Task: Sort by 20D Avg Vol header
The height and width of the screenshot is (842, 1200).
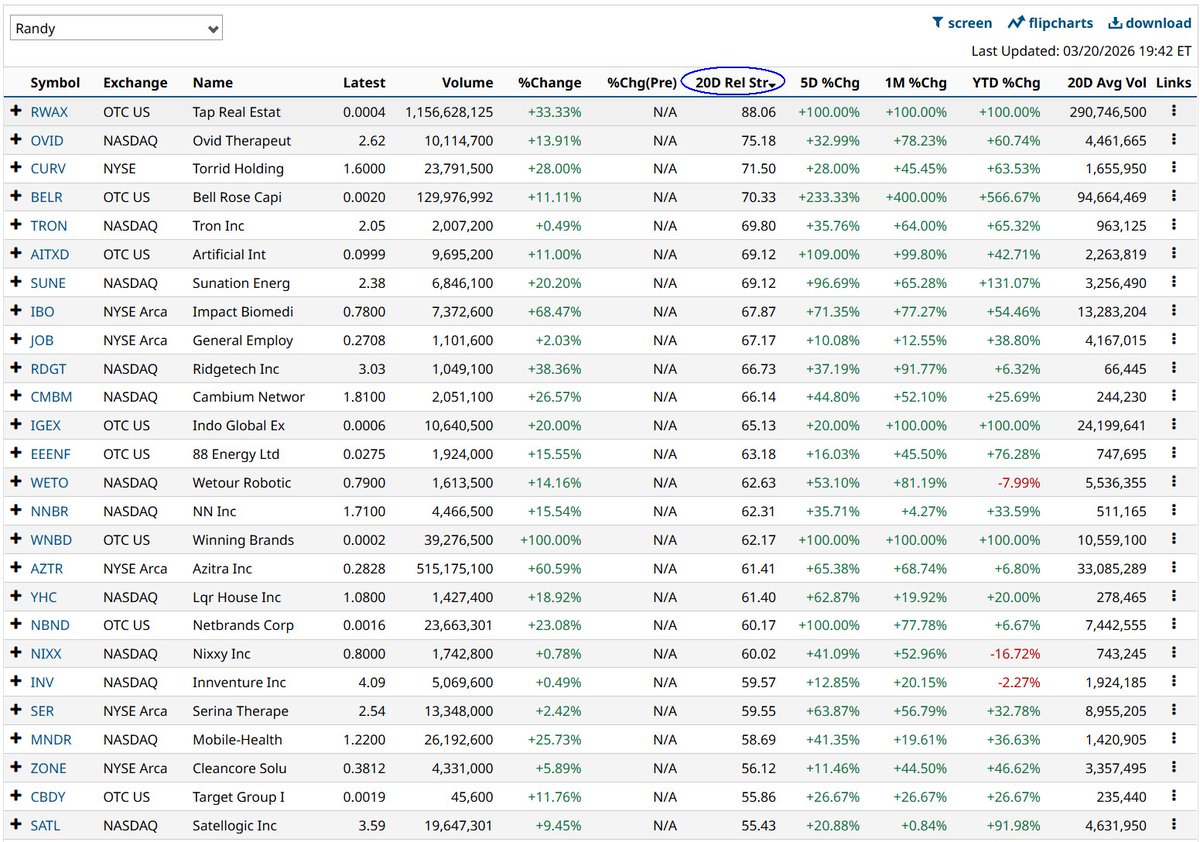Action: [x=1107, y=83]
